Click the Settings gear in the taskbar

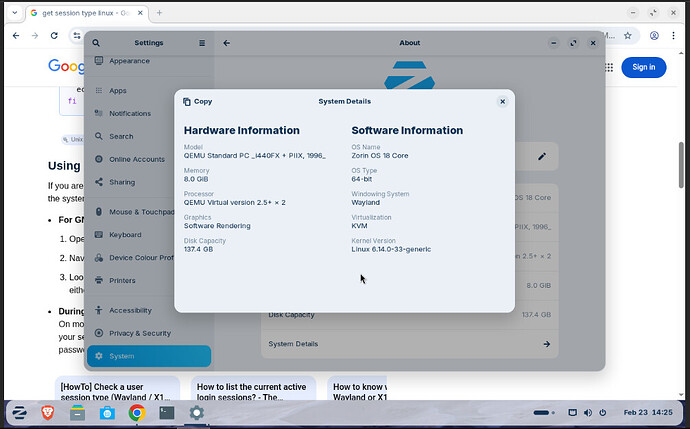pyautogui.click(x=196, y=412)
